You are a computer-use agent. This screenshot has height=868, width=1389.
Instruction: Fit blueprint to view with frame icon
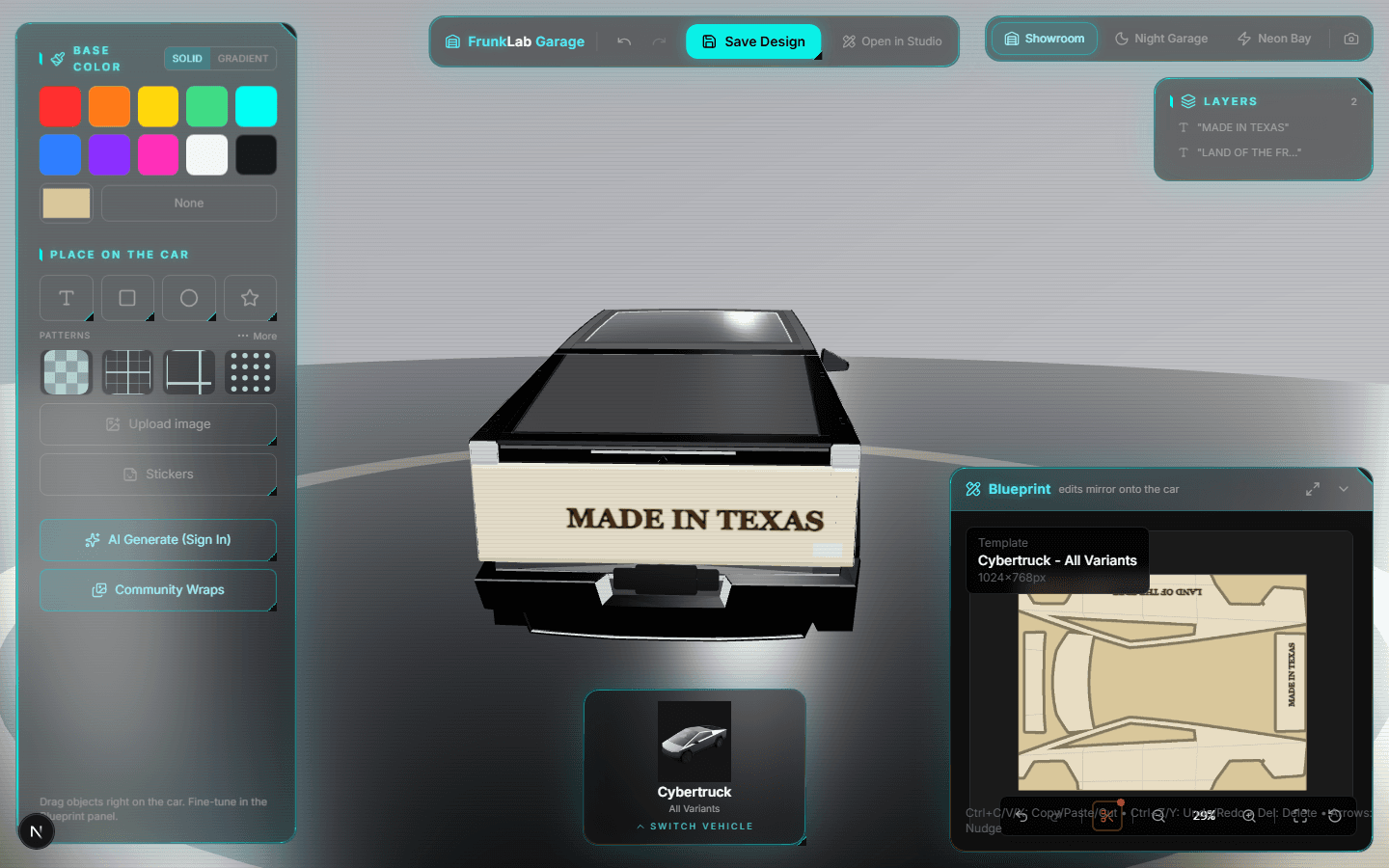1300,816
